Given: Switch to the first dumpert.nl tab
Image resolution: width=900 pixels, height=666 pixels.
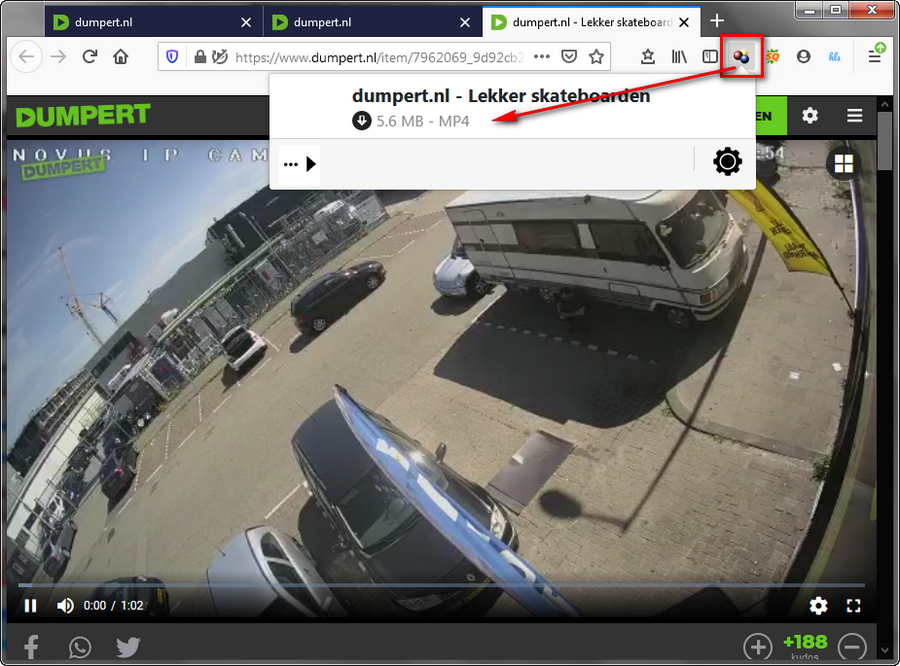Looking at the screenshot, I should [154, 22].
